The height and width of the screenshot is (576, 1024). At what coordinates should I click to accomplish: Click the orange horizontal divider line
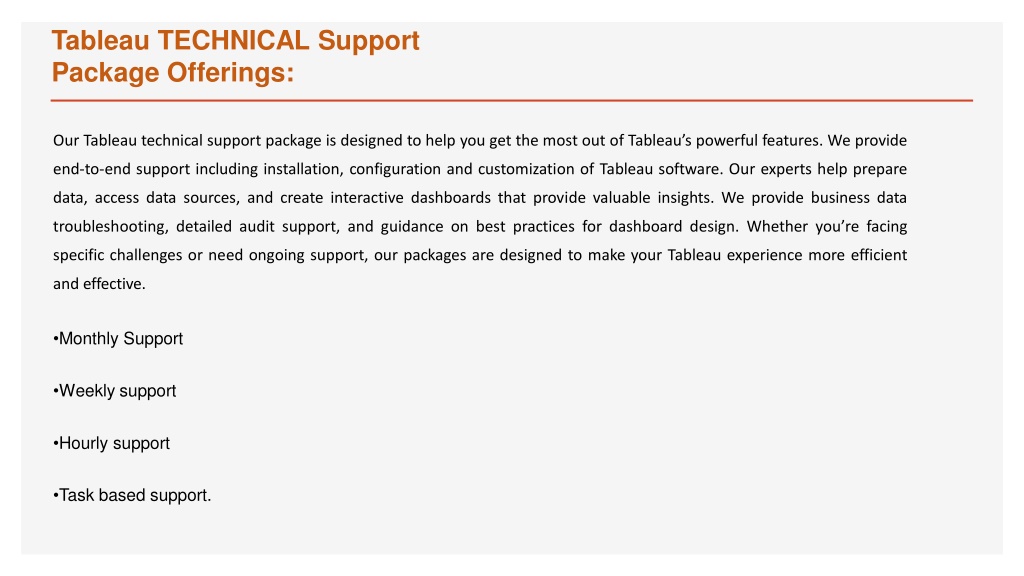click(511, 101)
